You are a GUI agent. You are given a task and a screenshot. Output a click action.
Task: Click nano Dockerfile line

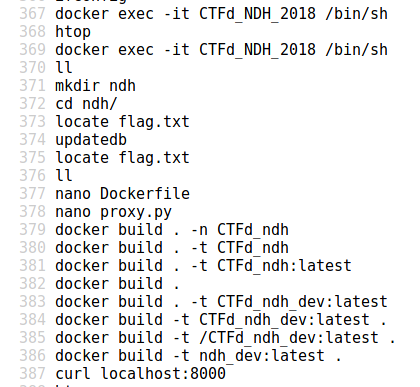(x=122, y=194)
